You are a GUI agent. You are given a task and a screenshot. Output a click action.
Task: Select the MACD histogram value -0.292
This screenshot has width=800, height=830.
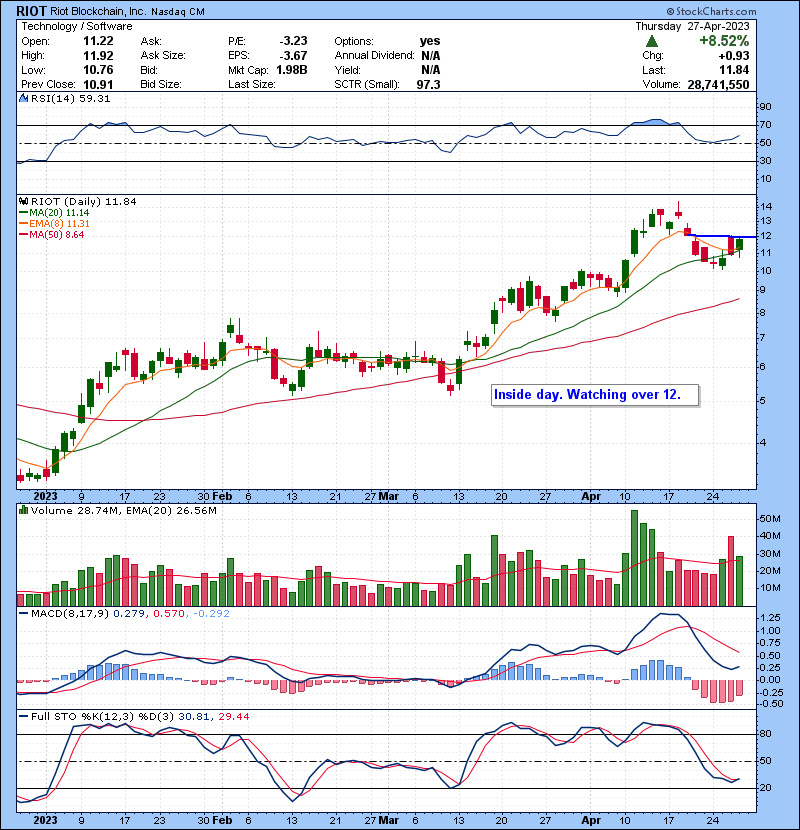tap(211, 614)
